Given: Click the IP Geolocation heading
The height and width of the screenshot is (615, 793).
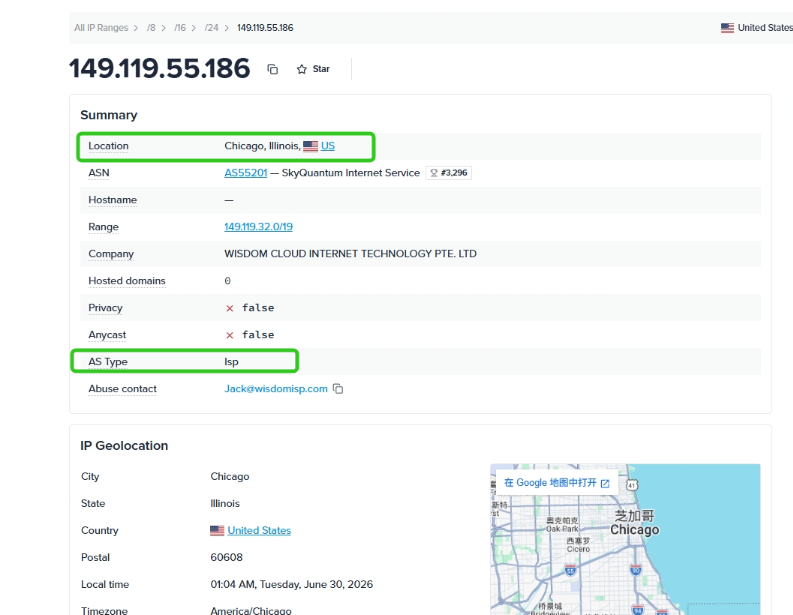Looking at the screenshot, I should point(124,446).
